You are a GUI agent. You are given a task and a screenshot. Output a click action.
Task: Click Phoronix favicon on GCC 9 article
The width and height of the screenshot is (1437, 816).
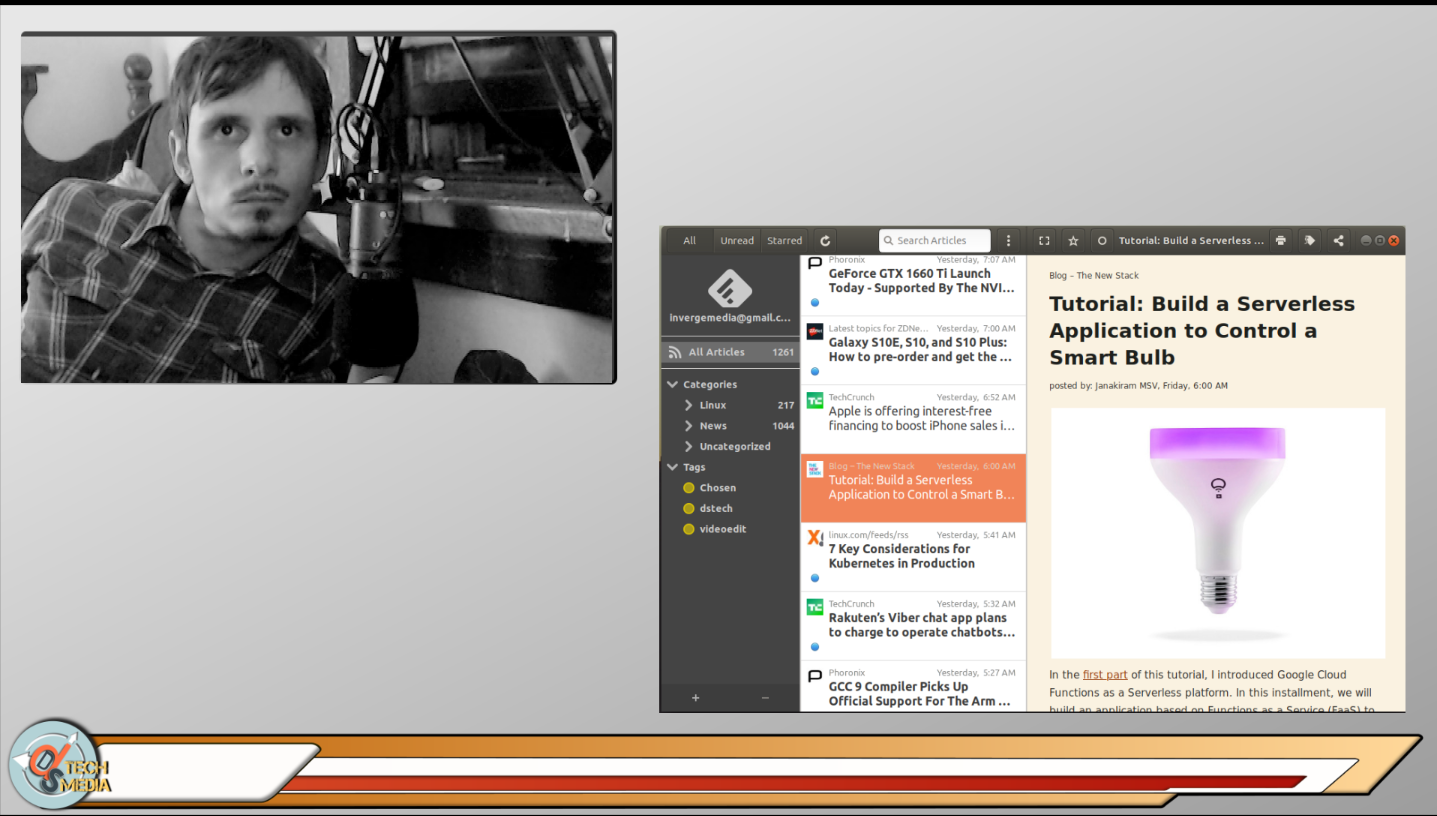[x=815, y=676]
